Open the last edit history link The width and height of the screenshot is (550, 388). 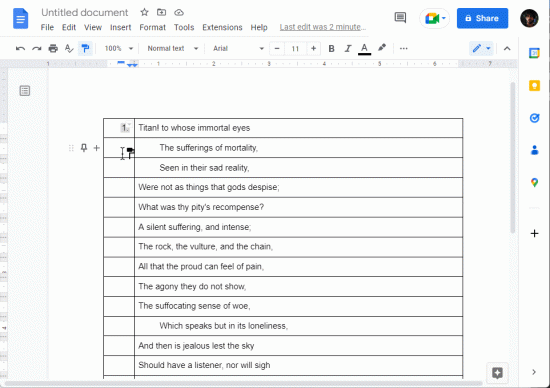coord(323,27)
